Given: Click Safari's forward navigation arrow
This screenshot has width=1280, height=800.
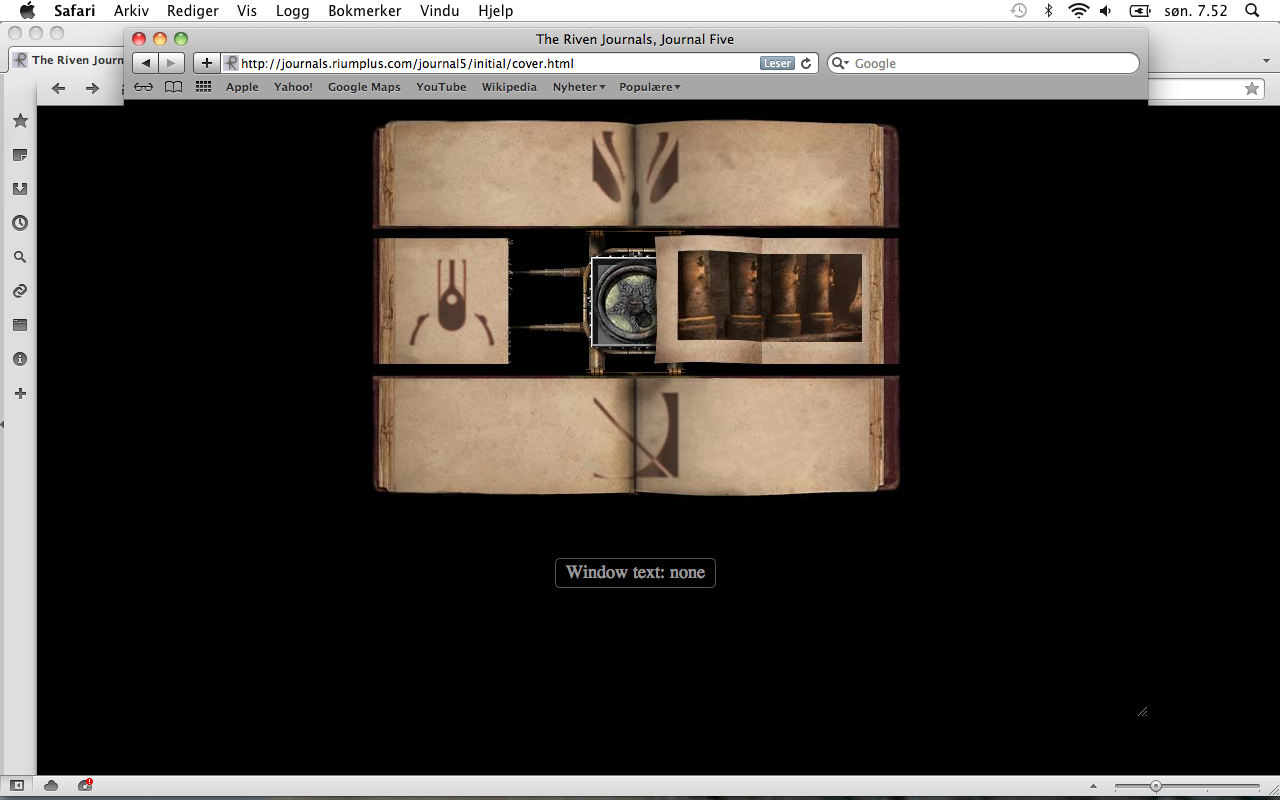Looking at the screenshot, I should tap(172, 63).
